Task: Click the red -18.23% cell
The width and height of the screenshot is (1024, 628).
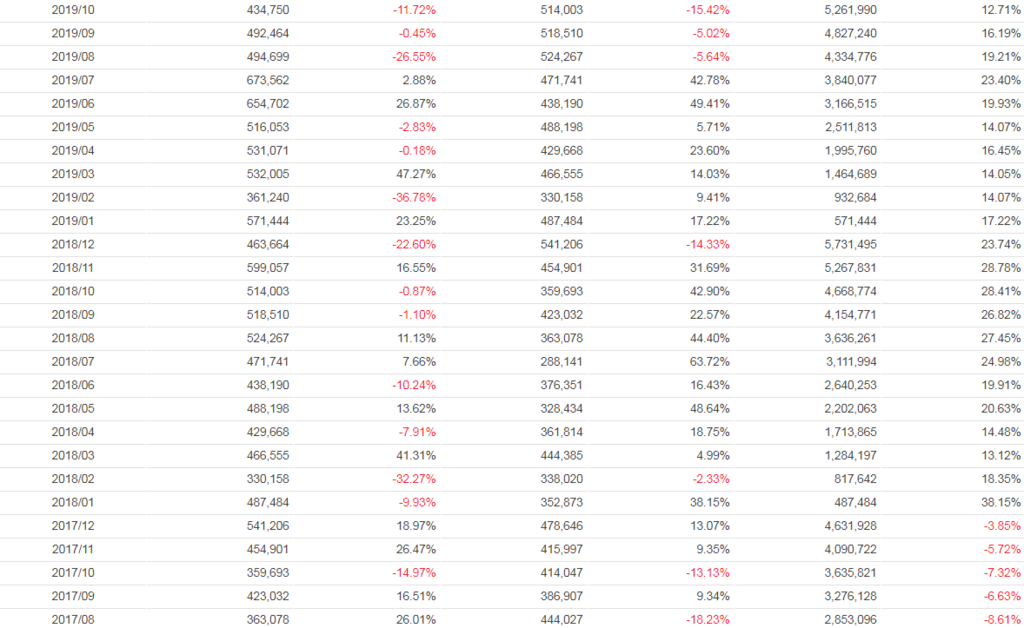Action: (706, 619)
